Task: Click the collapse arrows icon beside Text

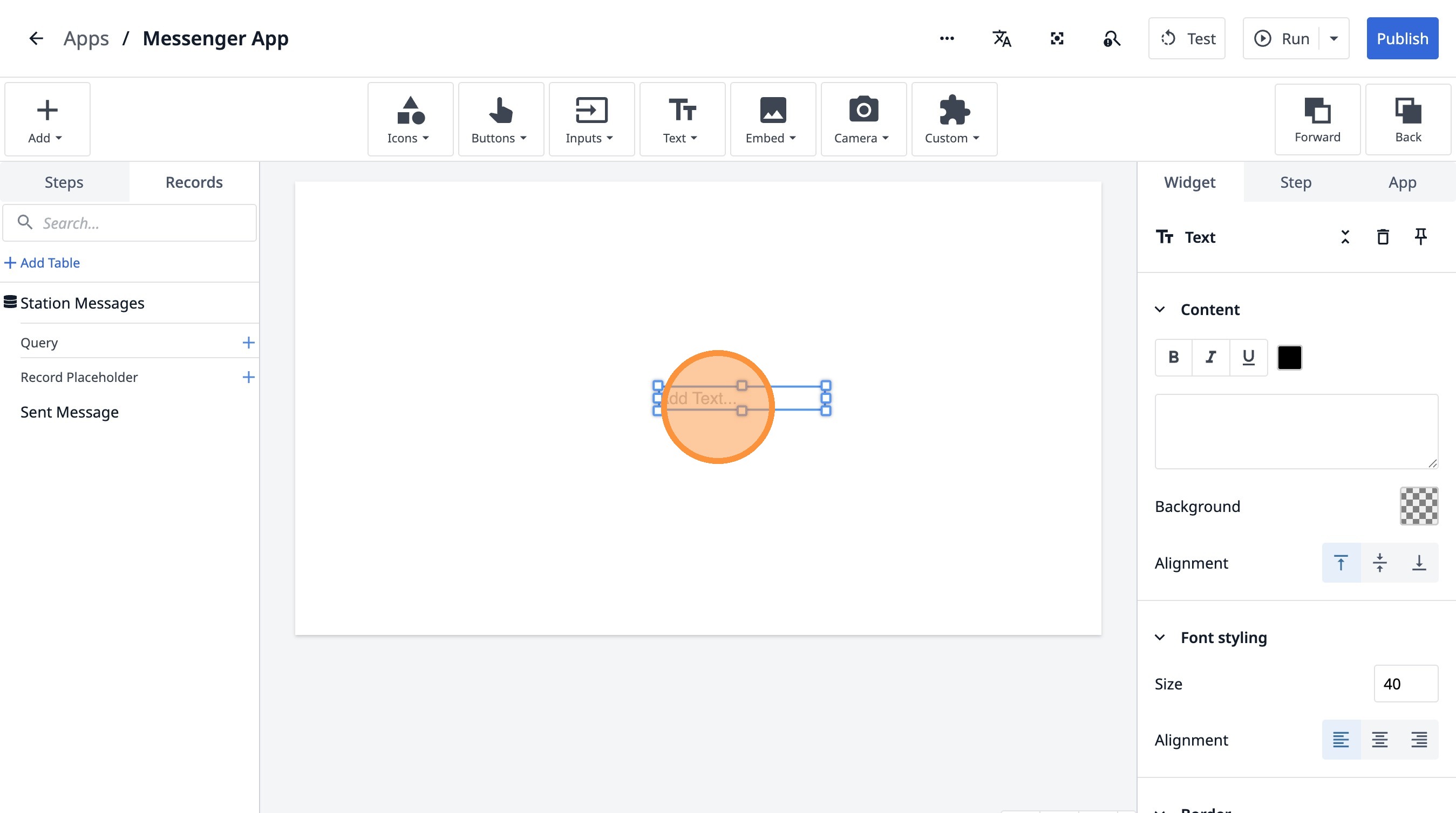Action: (x=1345, y=237)
